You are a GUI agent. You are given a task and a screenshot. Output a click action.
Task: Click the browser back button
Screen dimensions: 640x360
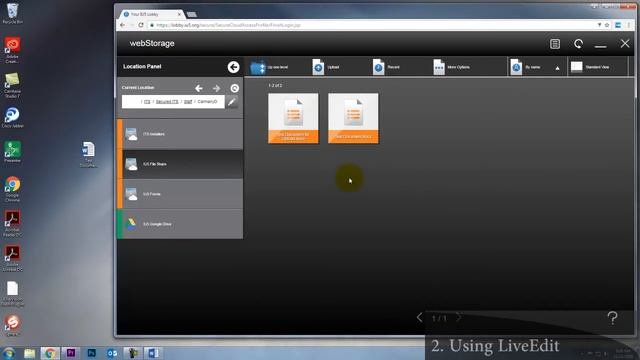click(x=122, y=25)
